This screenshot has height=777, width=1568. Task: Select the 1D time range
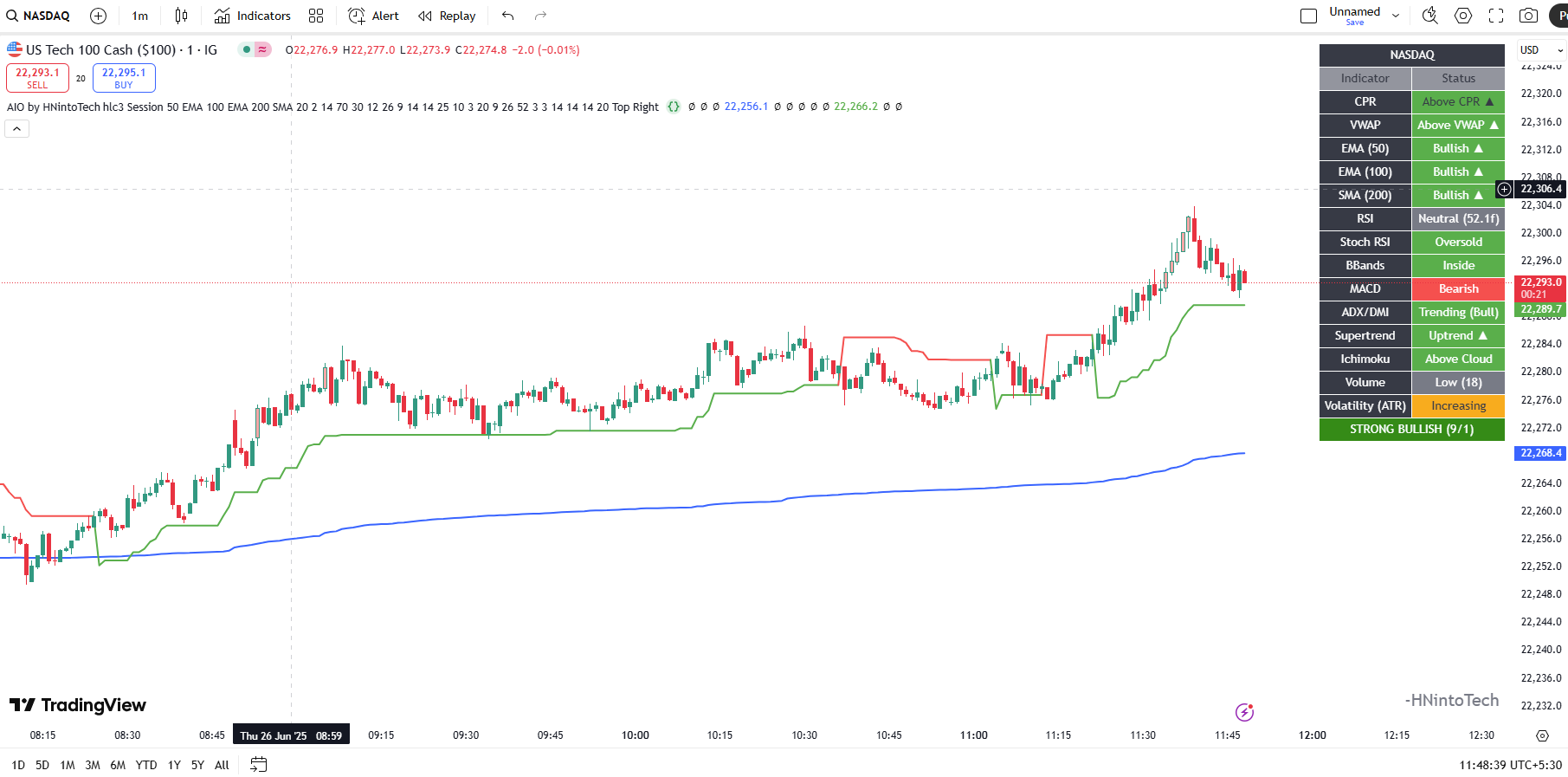18,765
